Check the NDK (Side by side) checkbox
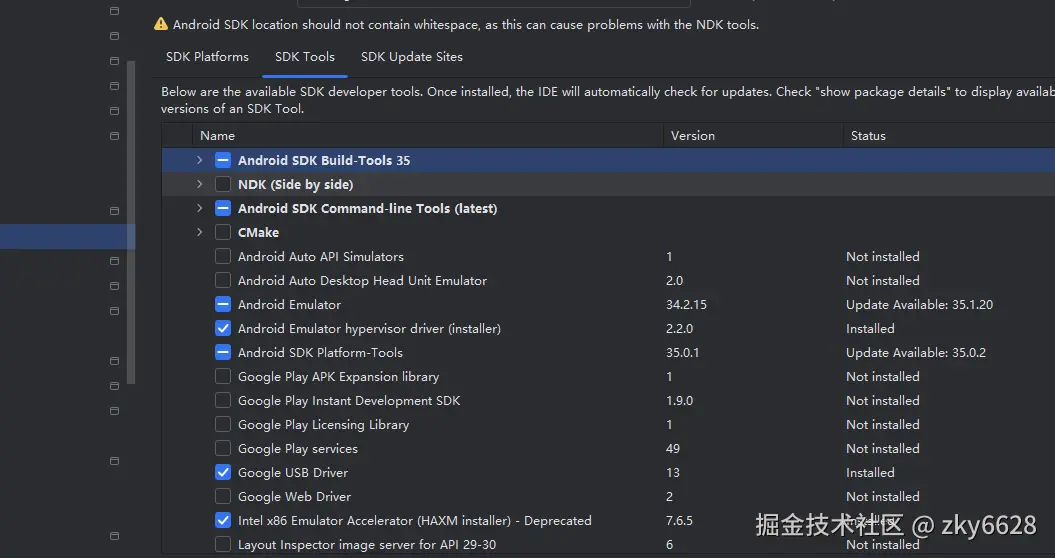This screenshot has height=558, width=1055. point(223,184)
